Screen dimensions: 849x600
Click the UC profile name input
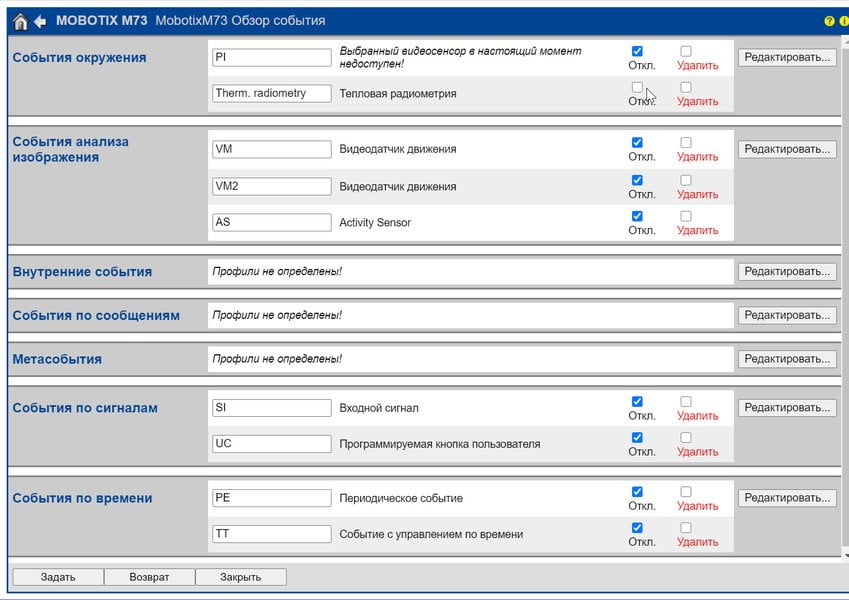(272, 444)
